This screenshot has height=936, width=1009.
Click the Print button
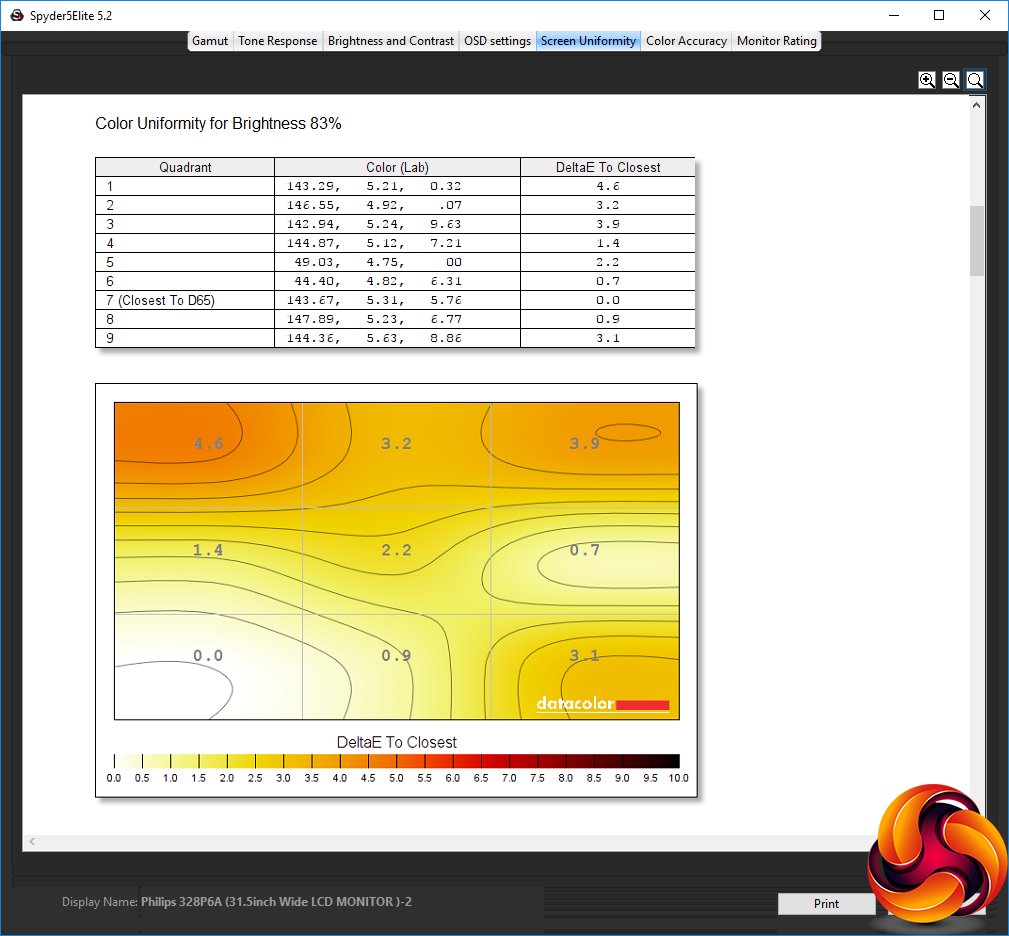tap(826, 904)
